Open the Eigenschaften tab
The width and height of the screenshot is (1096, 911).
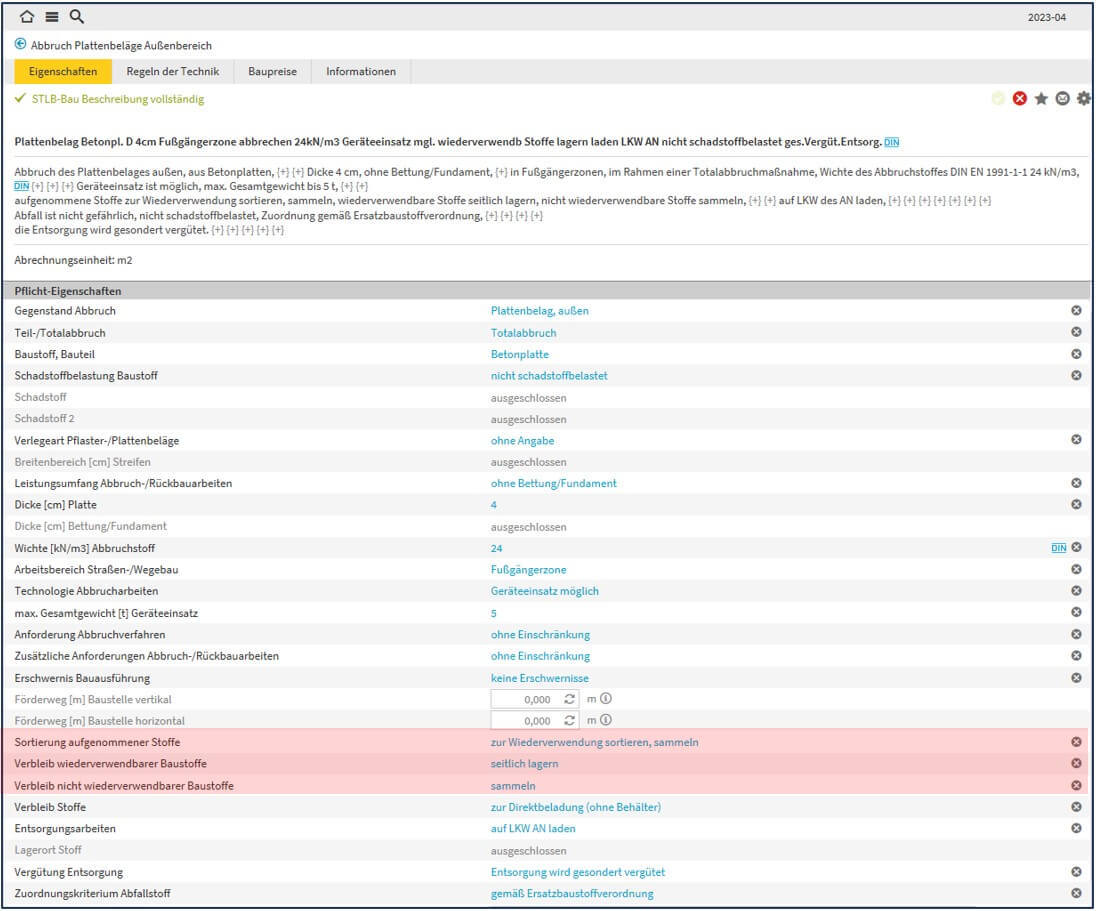63,71
